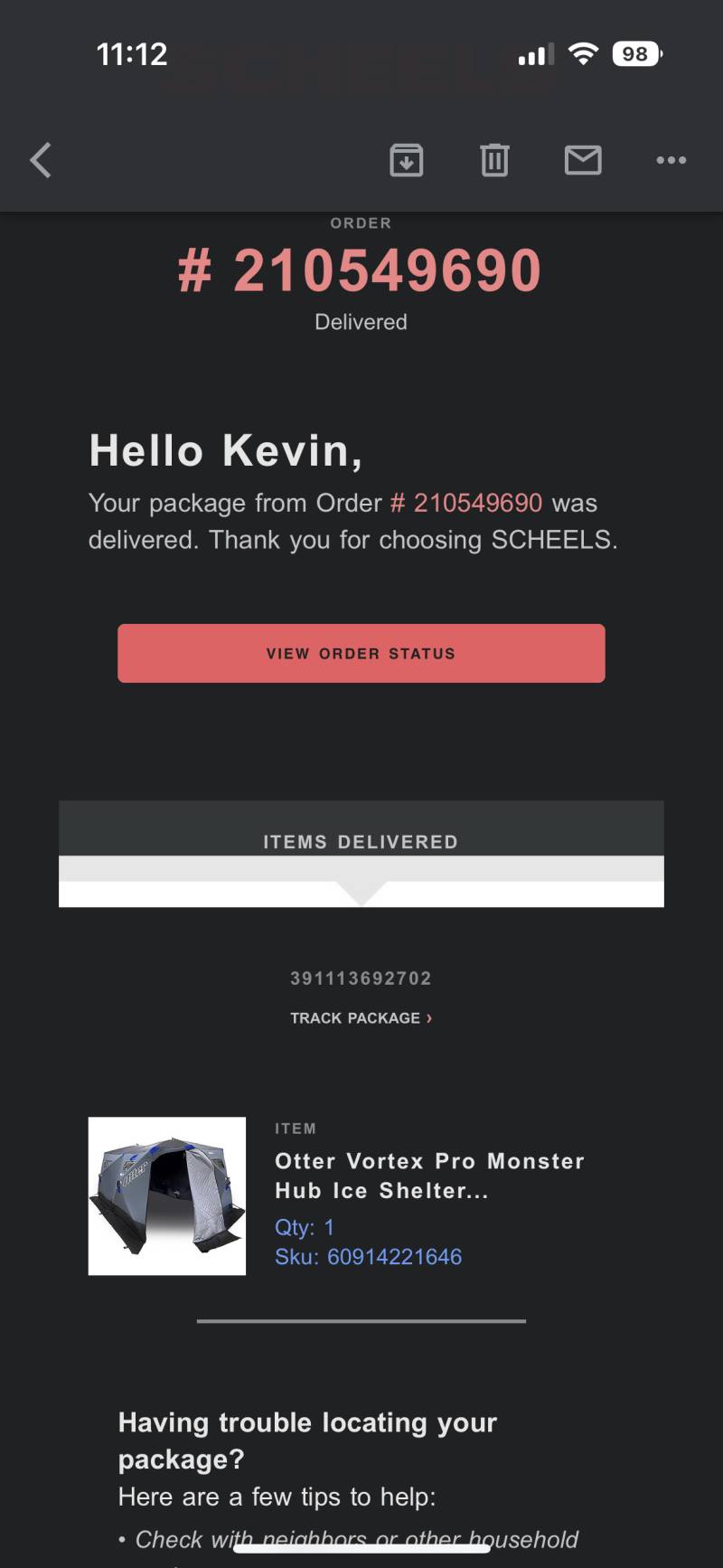Tap the large order number heading
This screenshot has width=723, height=1568.
coord(361,271)
